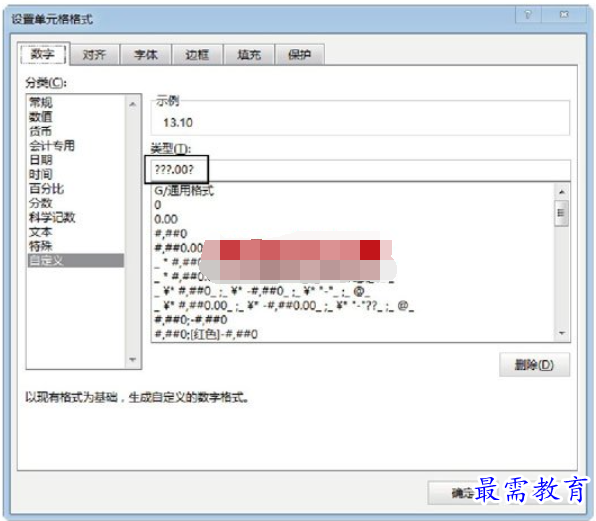Click scroll down arrow of type list
Viewport: 596px width, 521px height.
[562, 333]
